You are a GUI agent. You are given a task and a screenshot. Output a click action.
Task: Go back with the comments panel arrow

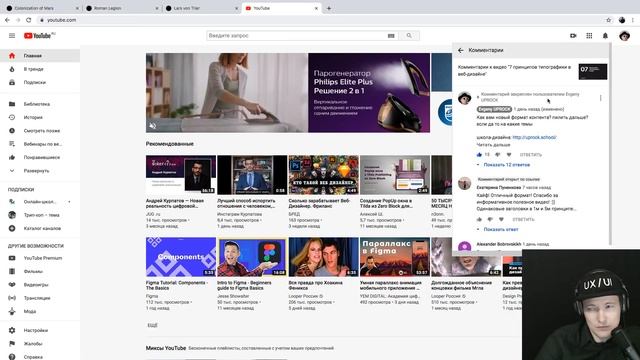(461, 50)
